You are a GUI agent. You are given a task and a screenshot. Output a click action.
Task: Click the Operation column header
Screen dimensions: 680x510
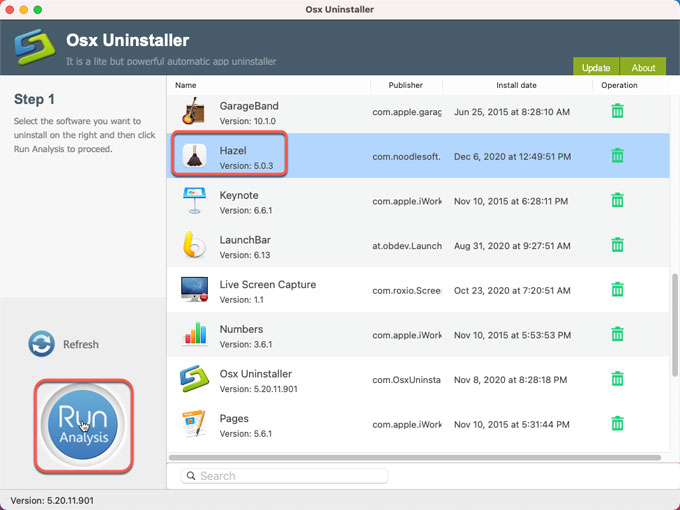pos(619,85)
